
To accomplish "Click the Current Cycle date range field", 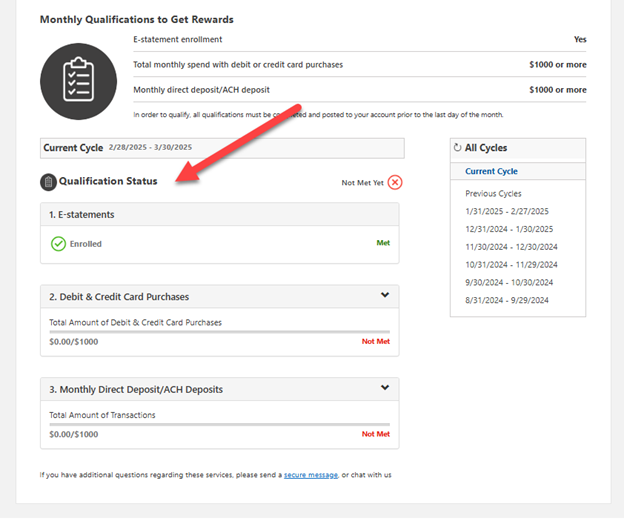I will [x=222, y=148].
